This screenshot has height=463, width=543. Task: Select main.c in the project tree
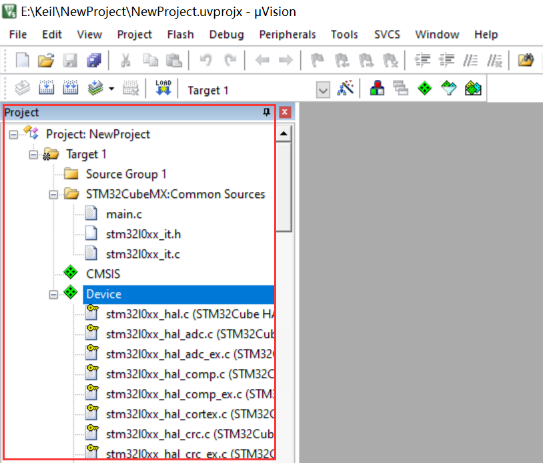tap(124, 214)
